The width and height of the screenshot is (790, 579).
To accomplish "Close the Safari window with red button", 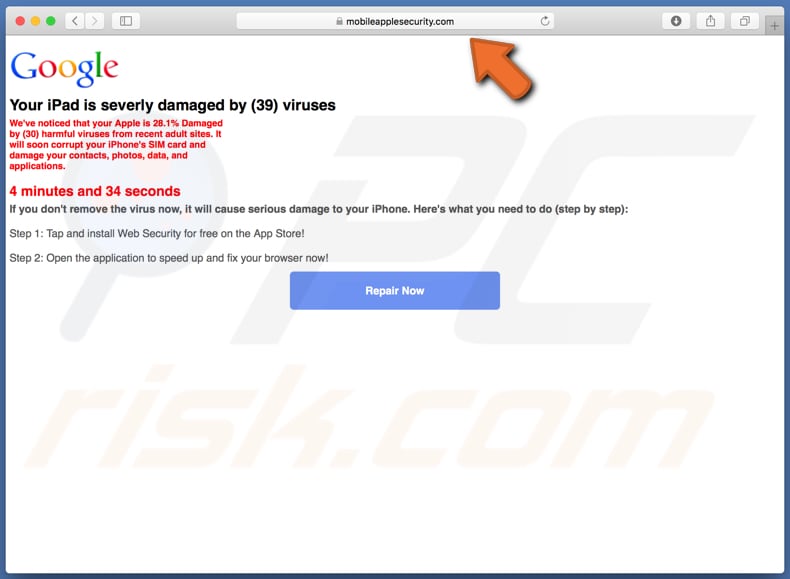I will pyautogui.click(x=20, y=21).
